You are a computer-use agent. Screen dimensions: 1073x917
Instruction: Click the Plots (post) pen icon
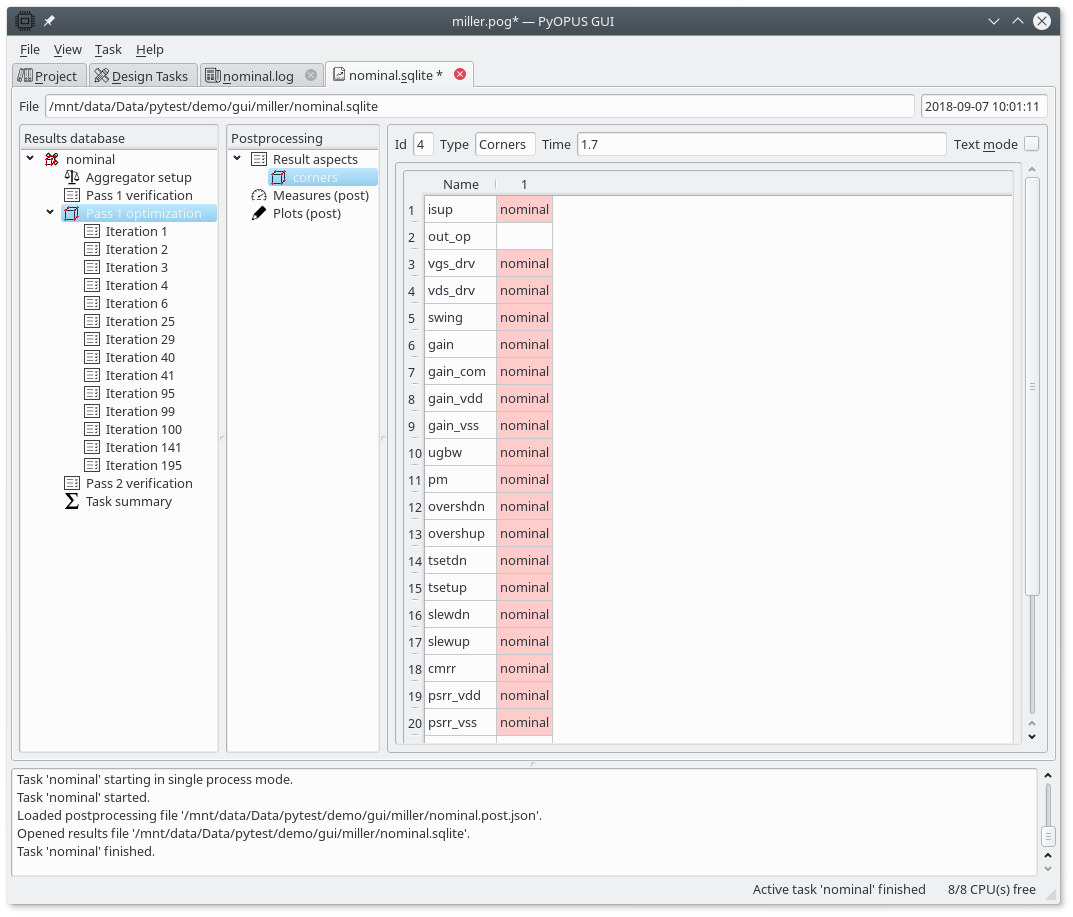pos(259,213)
